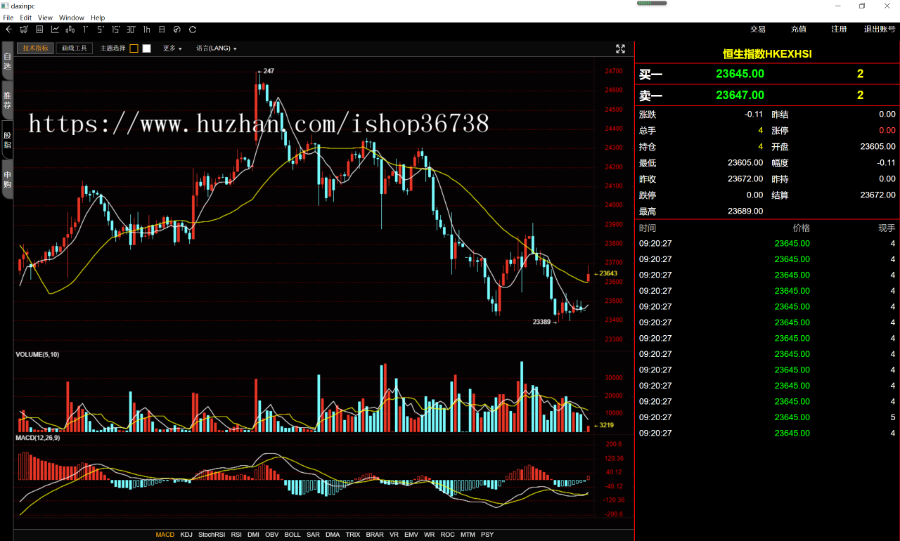Click 退出账号 to log out

879,29
